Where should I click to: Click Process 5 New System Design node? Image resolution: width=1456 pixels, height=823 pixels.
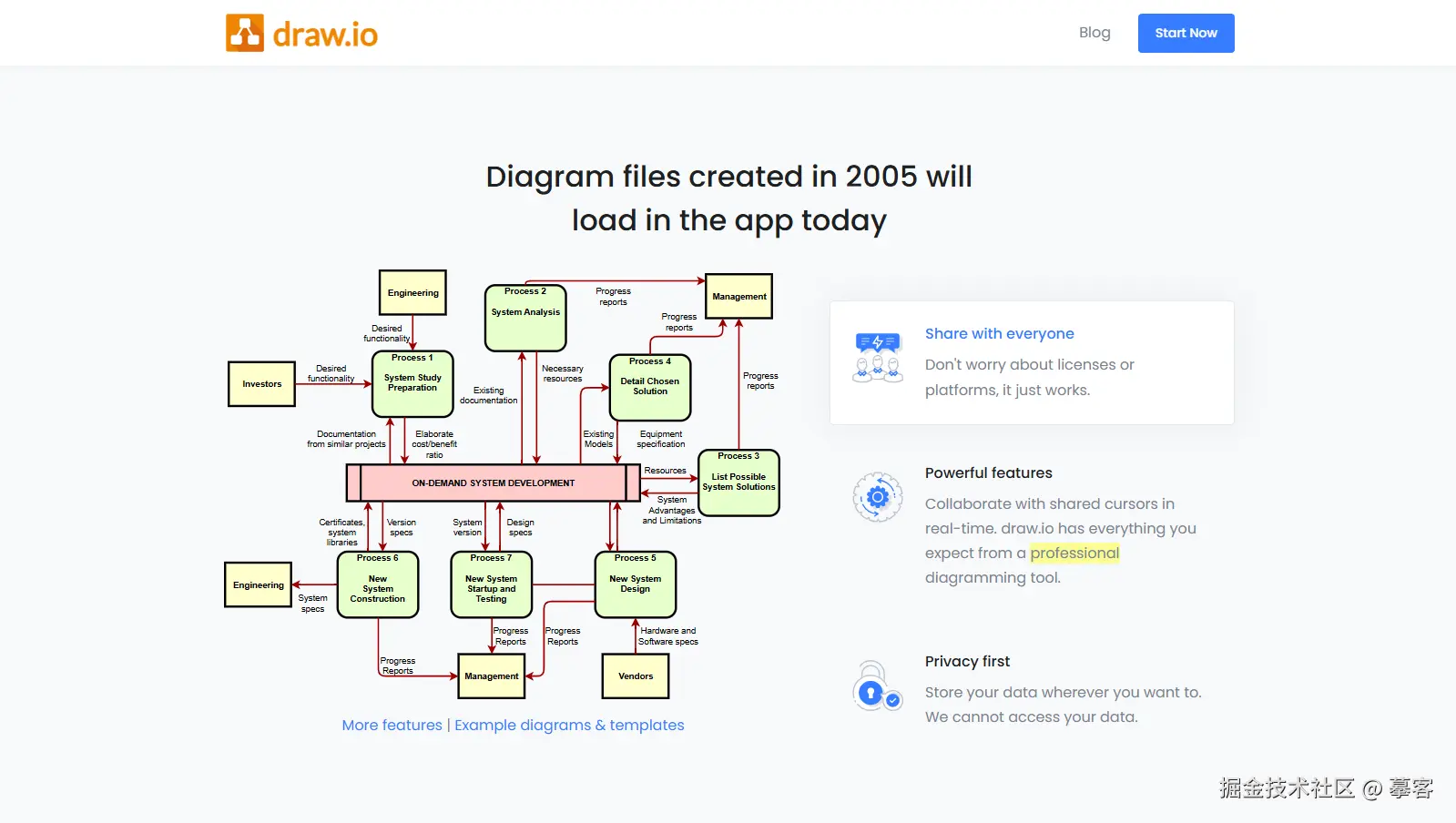tap(636, 584)
